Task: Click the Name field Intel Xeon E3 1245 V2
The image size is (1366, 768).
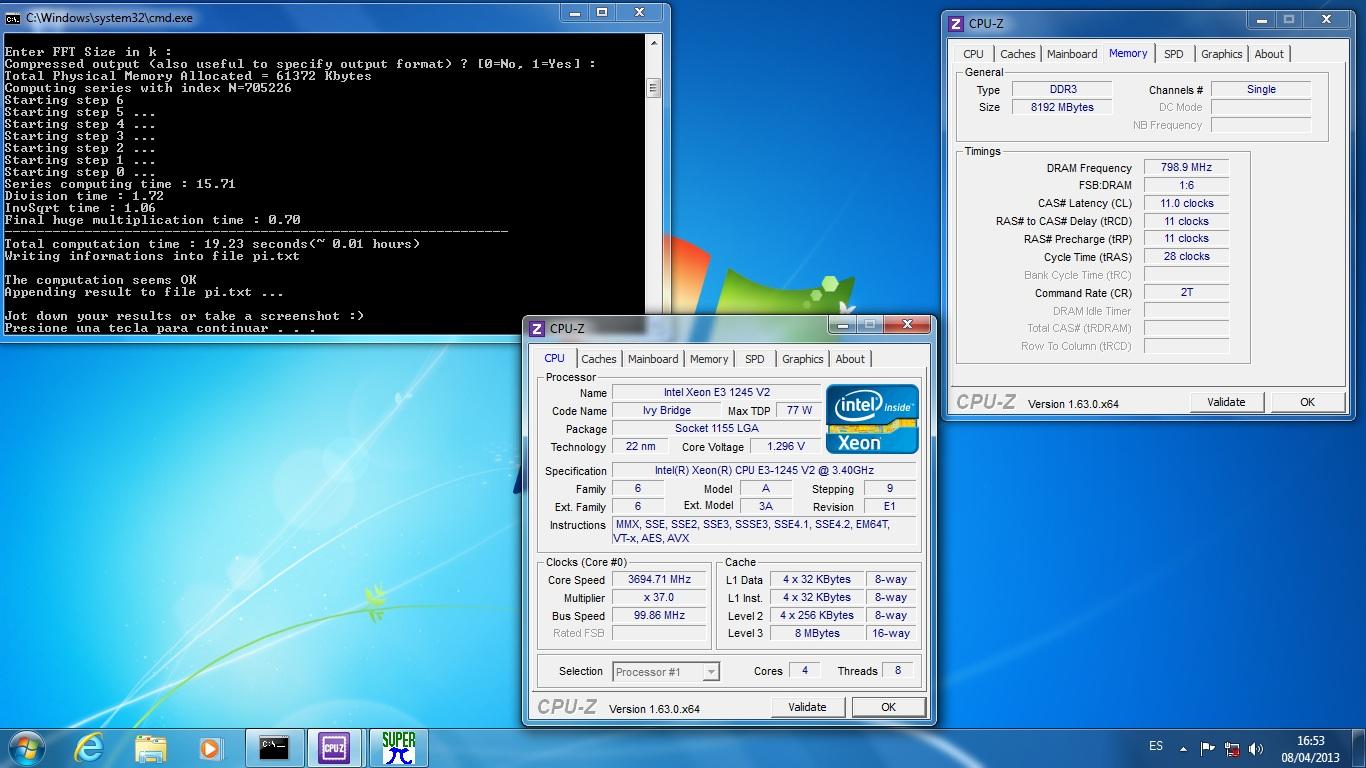Action: coord(717,393)
